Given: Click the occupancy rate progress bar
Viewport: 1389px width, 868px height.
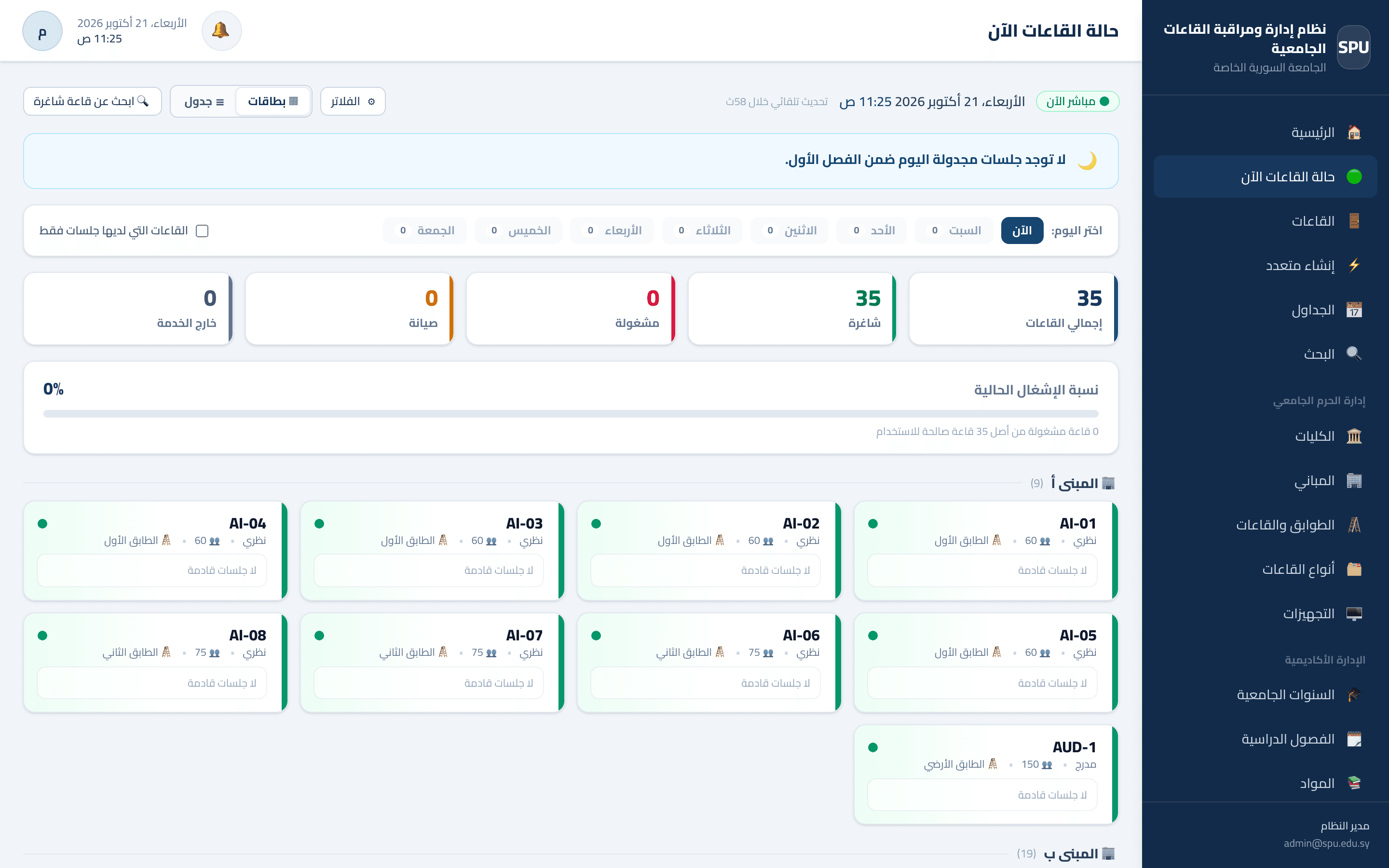Looking at the screenshot, I should [571, 413].
